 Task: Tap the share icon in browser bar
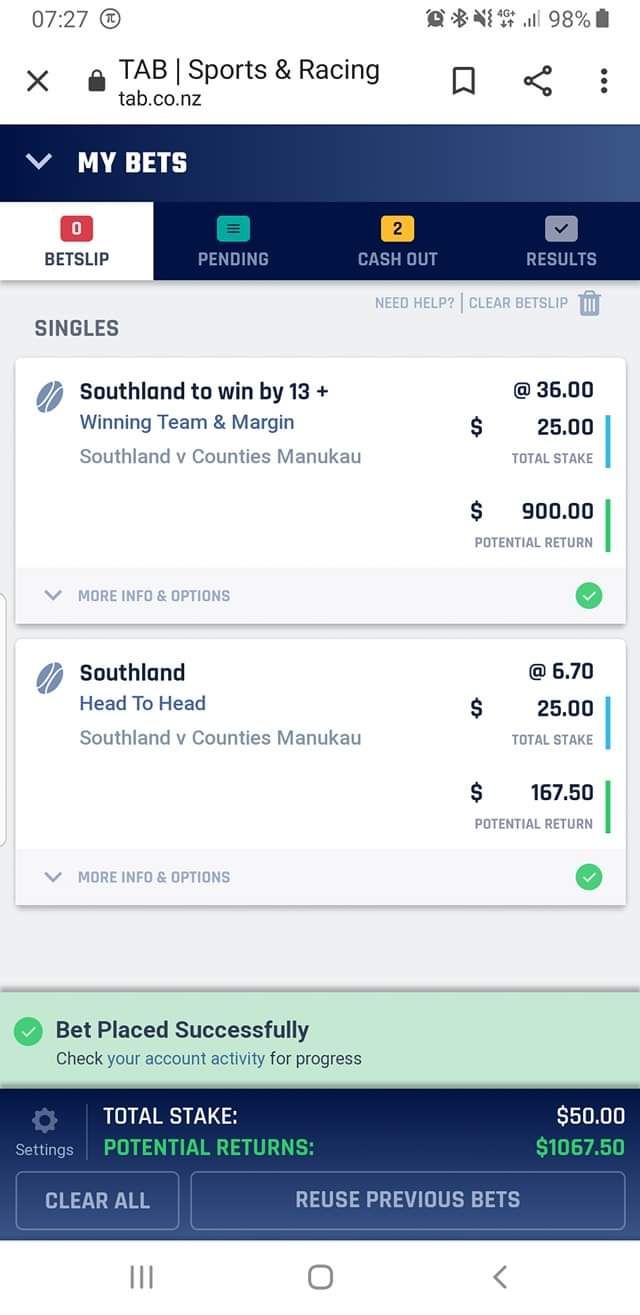click(x=537, y=81)
